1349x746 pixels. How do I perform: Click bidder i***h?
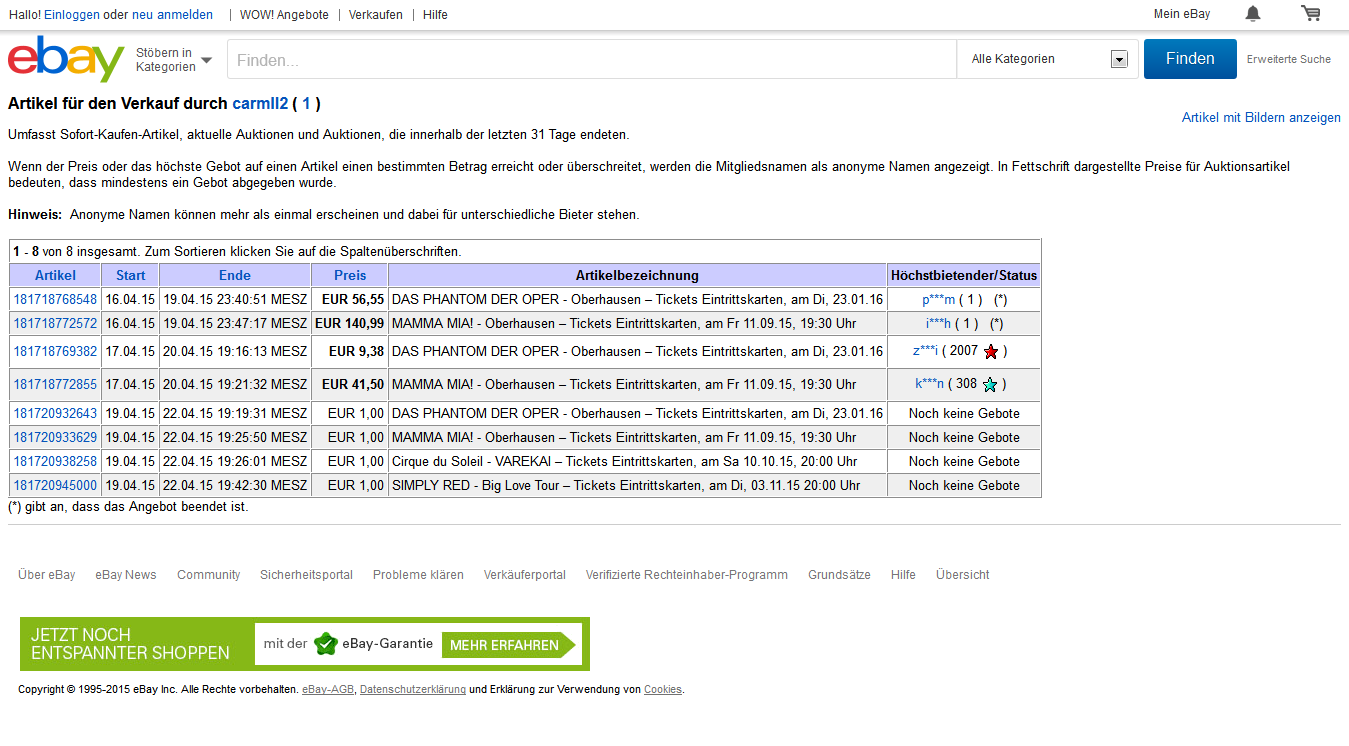938,323
